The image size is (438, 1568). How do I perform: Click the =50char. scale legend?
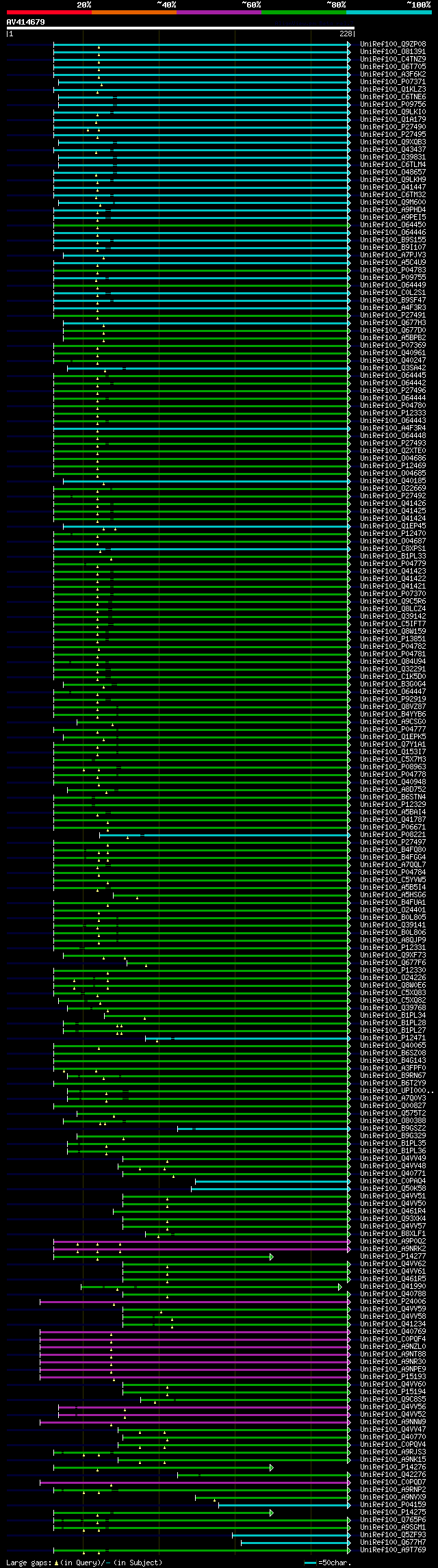[x=328, y=1563]
